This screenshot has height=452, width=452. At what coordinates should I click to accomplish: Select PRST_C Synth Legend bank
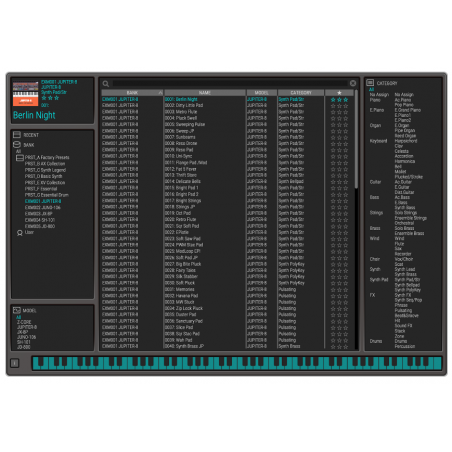(x=45, y=170)
